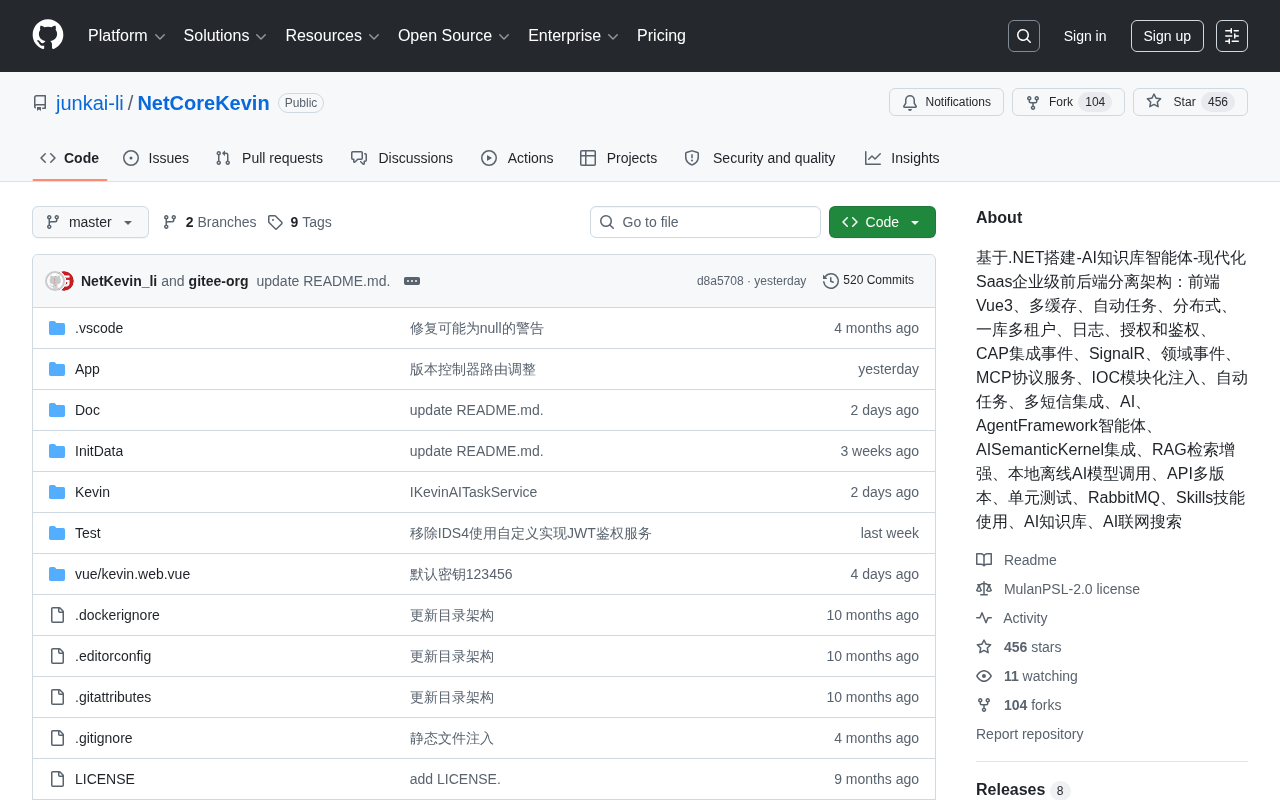
Task: Switch to the Insights tab
Action: 902,158
